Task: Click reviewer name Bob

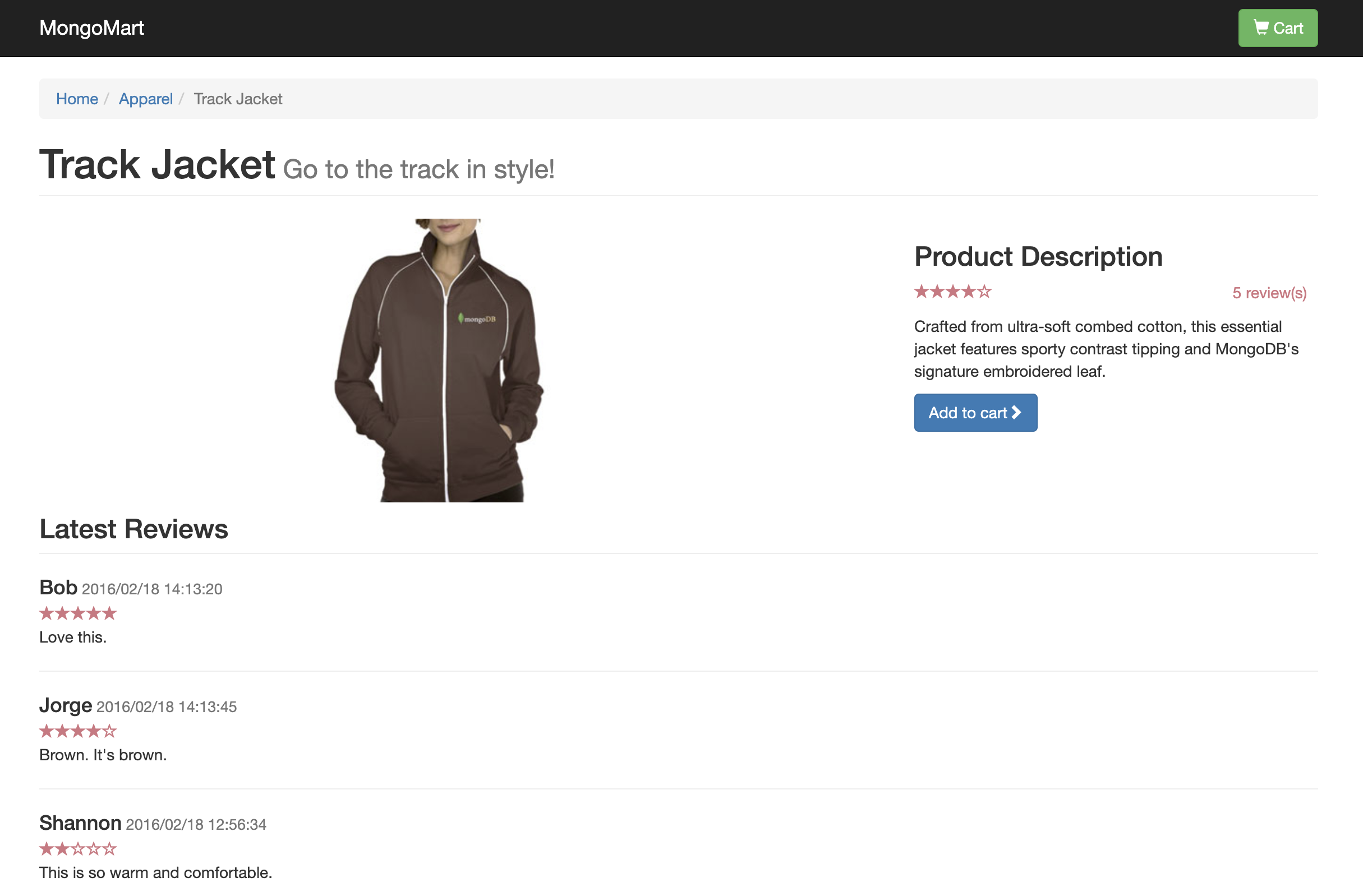Action: click(x=58, y=588)
